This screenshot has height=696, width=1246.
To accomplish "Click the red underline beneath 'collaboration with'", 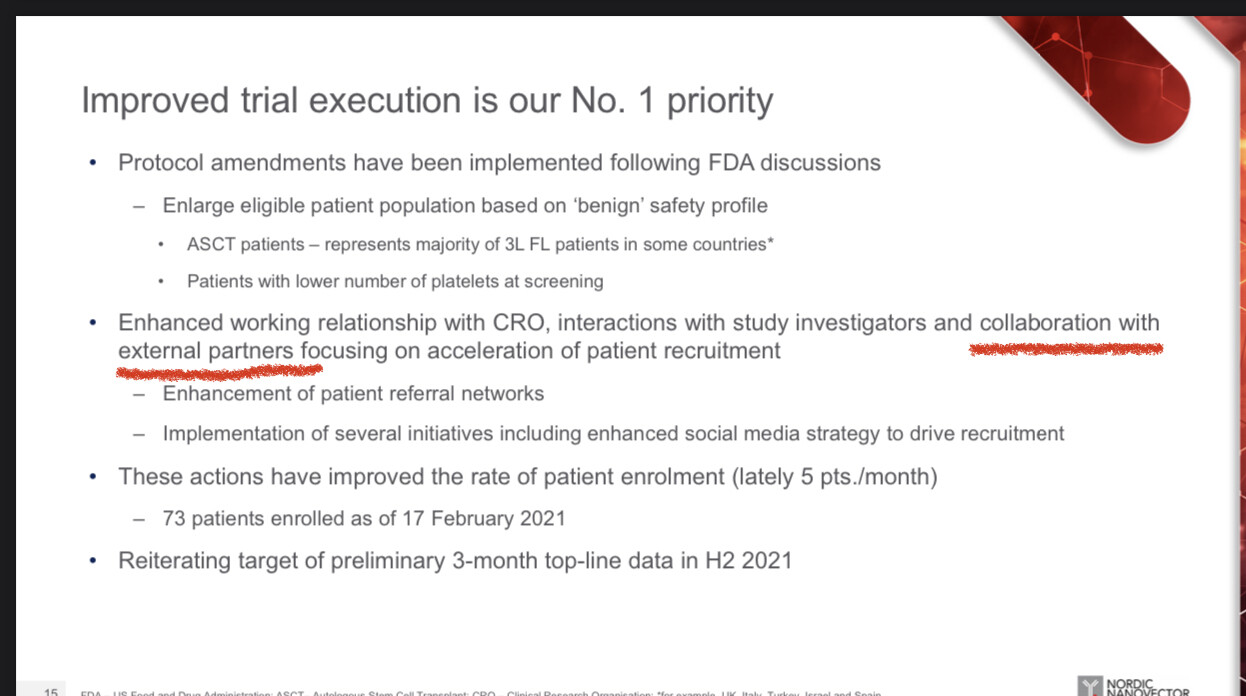I will click(1065, 349).
